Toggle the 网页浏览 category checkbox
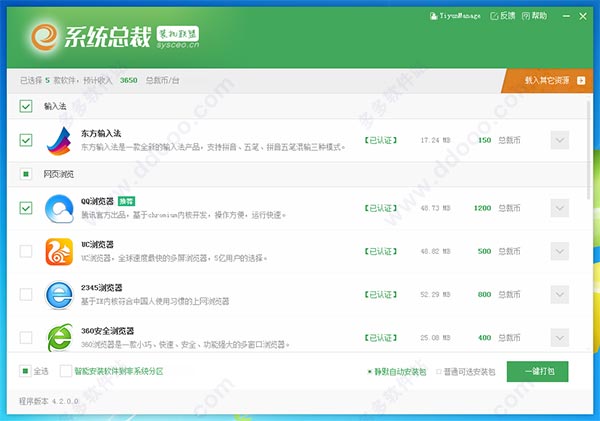The height and width of the screenshot is (421, 600). click(x=26, y=174)
